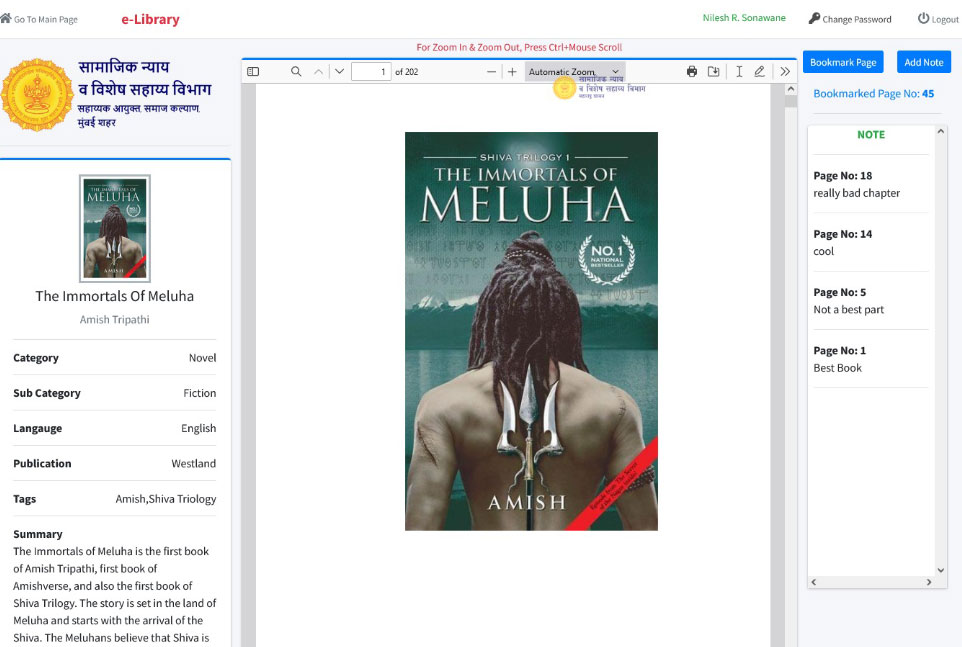962x647 pixels.
Task: Click the power icon
Action: [923, 18]
